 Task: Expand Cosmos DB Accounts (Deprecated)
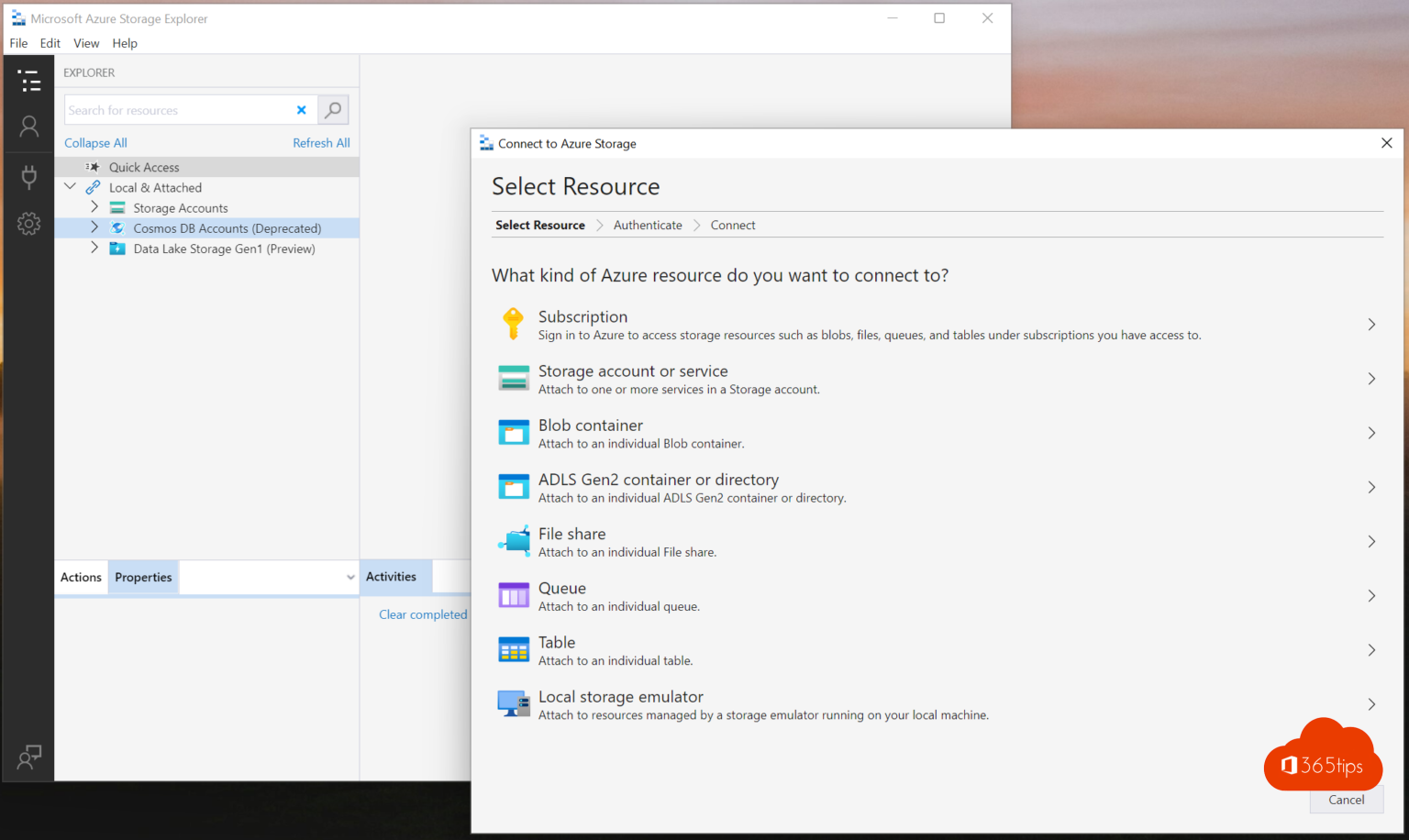pyautogui.click(x=94, y=227)
